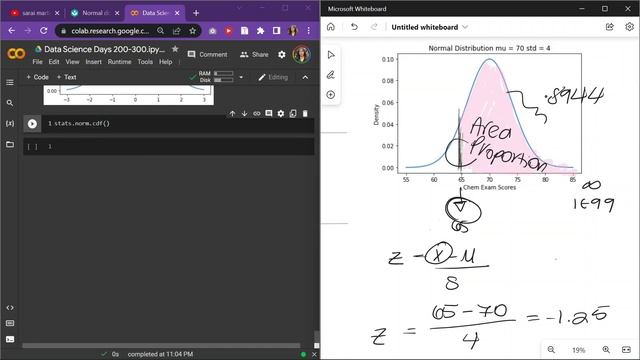The width and height of the screenshot is (640, 360).
Task: Open Colab notebook settings gear
Action: [282, 54]
